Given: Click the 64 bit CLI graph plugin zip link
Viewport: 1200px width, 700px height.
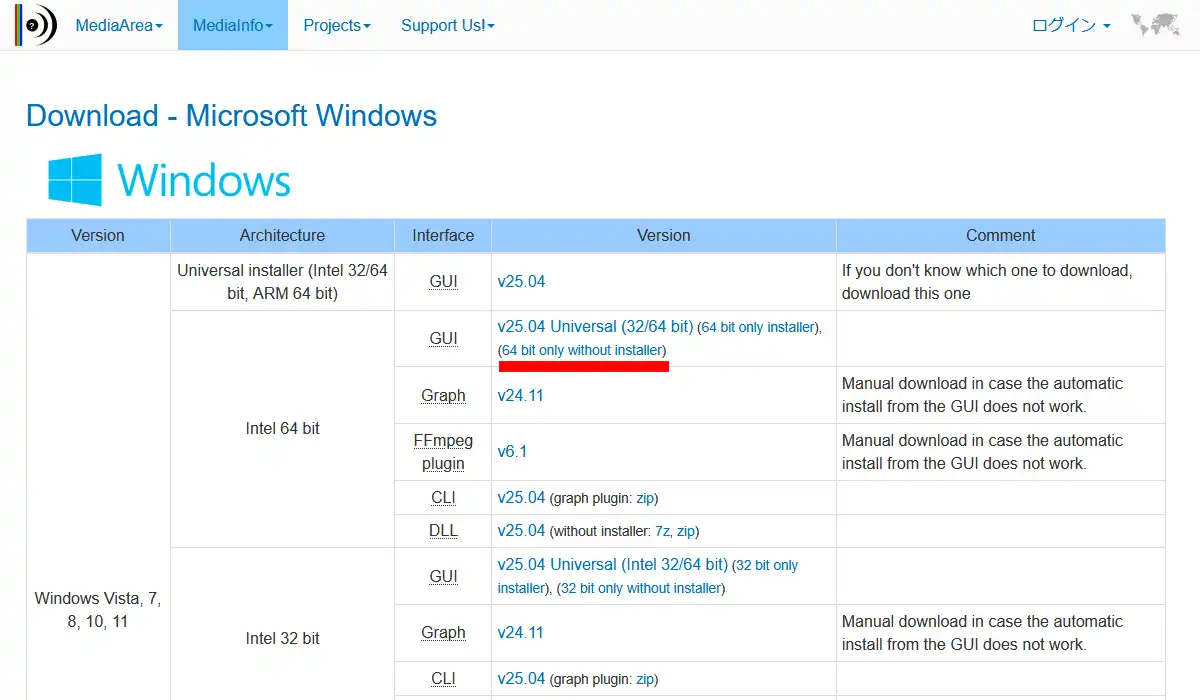Looking at the screenshot, I should pyautogui.click(x=645, y=498).
